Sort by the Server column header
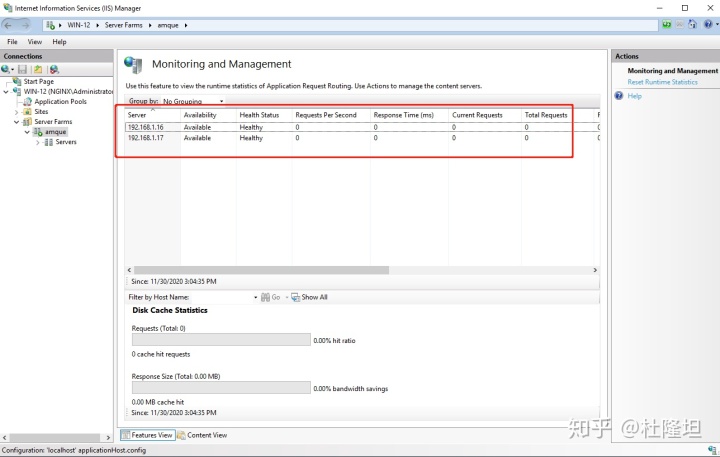The width and height of the screenshot is (720, 457). coord(152,115)
